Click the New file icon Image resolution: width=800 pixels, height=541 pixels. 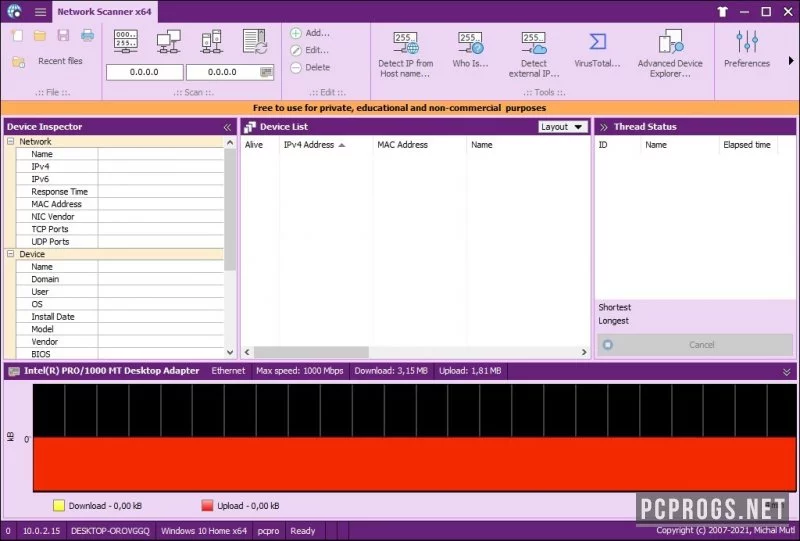[18, 35]
